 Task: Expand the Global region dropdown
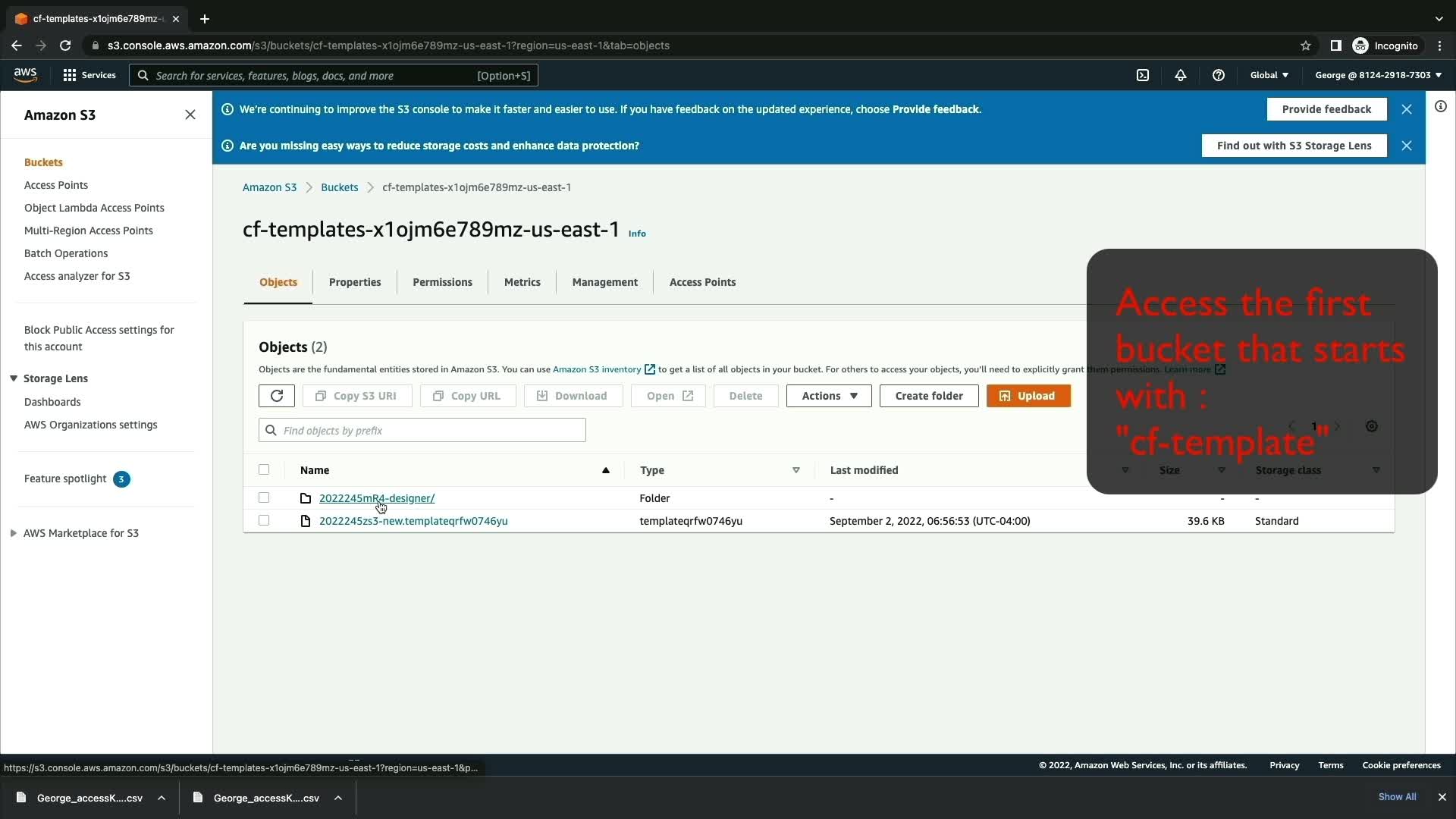[1269, 75]
